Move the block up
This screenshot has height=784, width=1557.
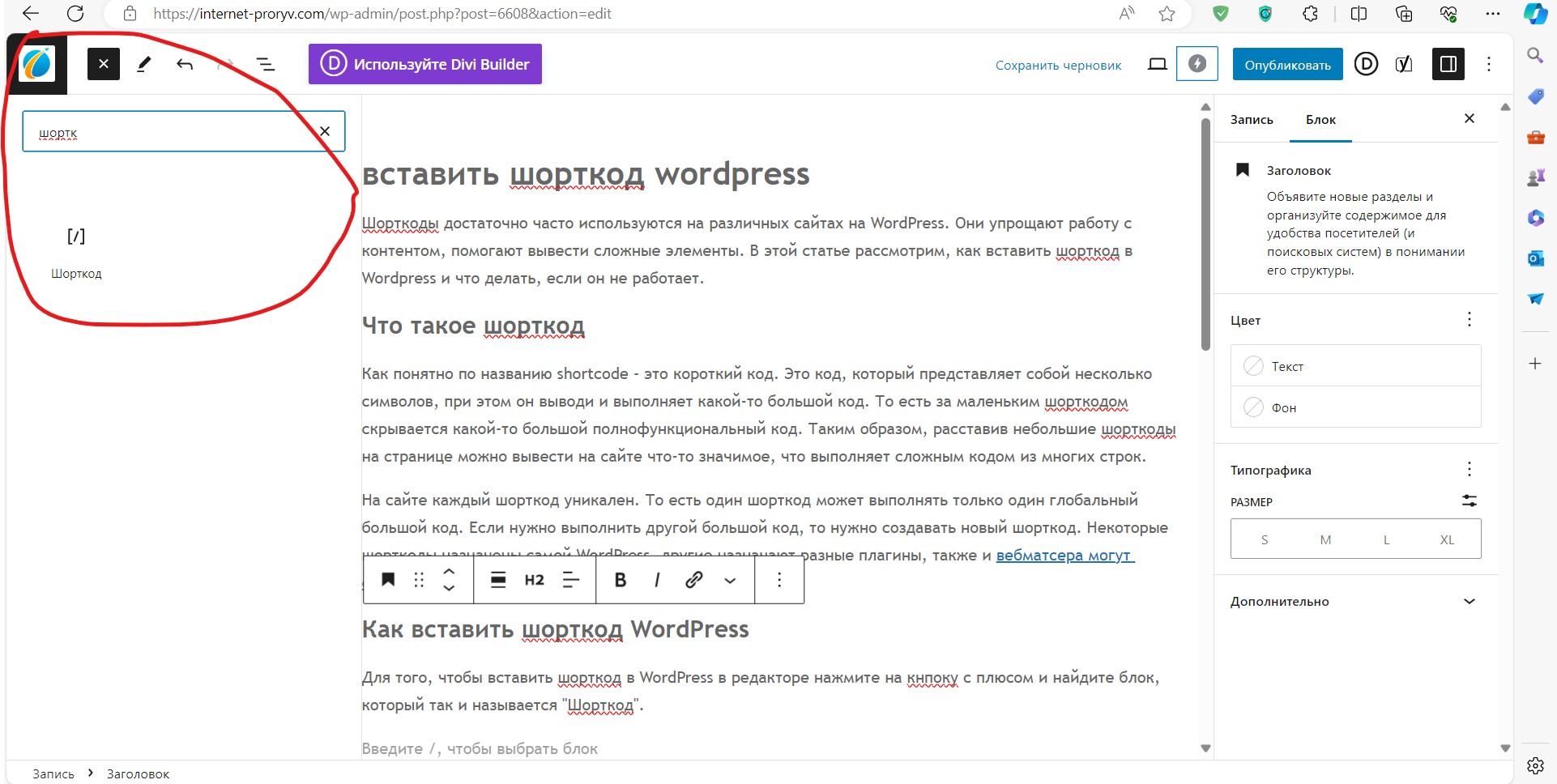point(449,571)
